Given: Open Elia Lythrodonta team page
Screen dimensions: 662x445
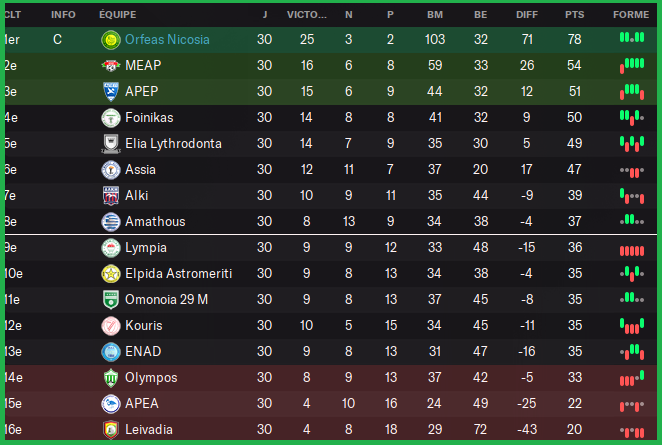Looking at the screenshot, I should click(x=175, y=143).
